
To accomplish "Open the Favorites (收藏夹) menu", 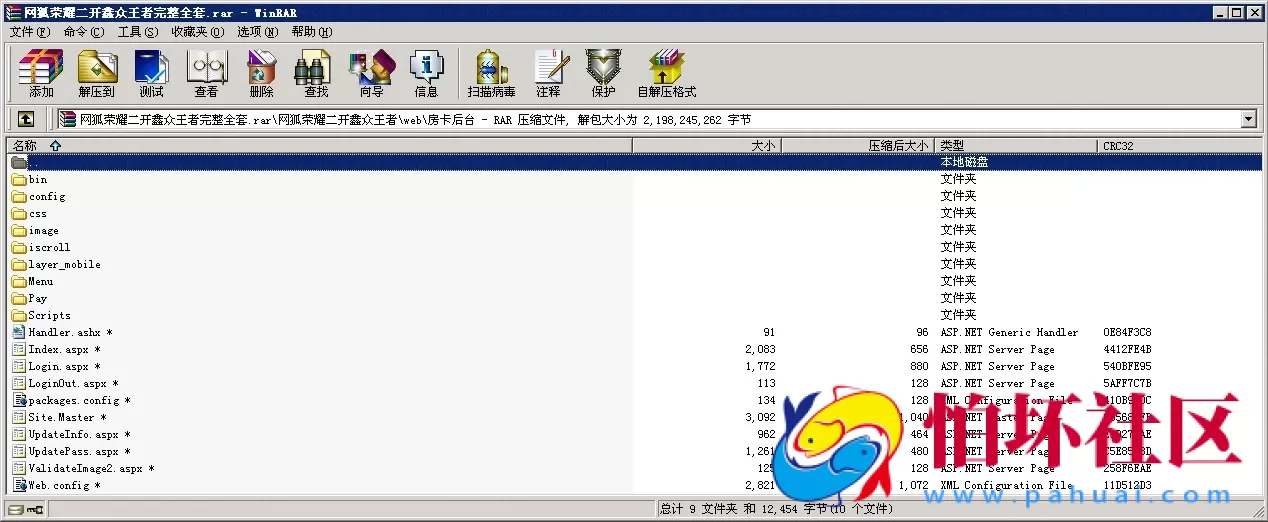I will coord(197,32).
